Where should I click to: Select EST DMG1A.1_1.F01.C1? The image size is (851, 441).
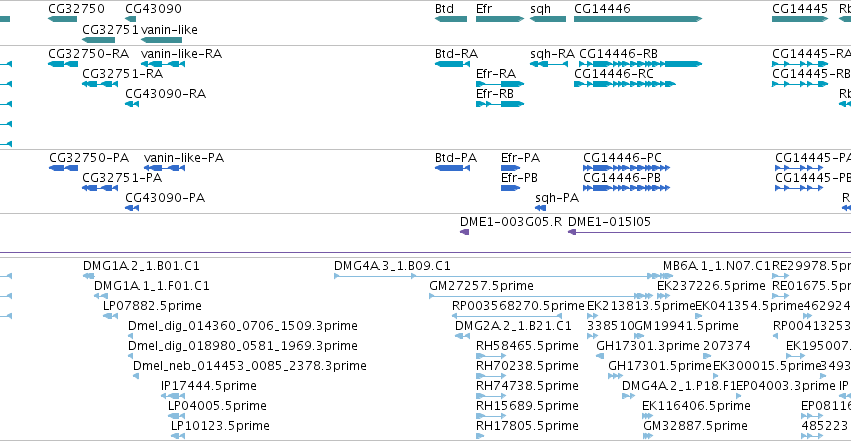[100, 296]
